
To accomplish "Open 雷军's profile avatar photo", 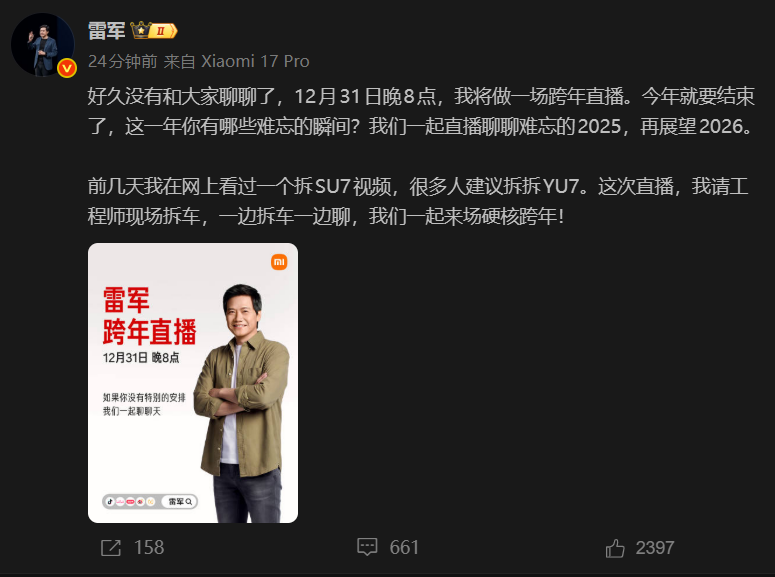I will click(x=43, y=44).
